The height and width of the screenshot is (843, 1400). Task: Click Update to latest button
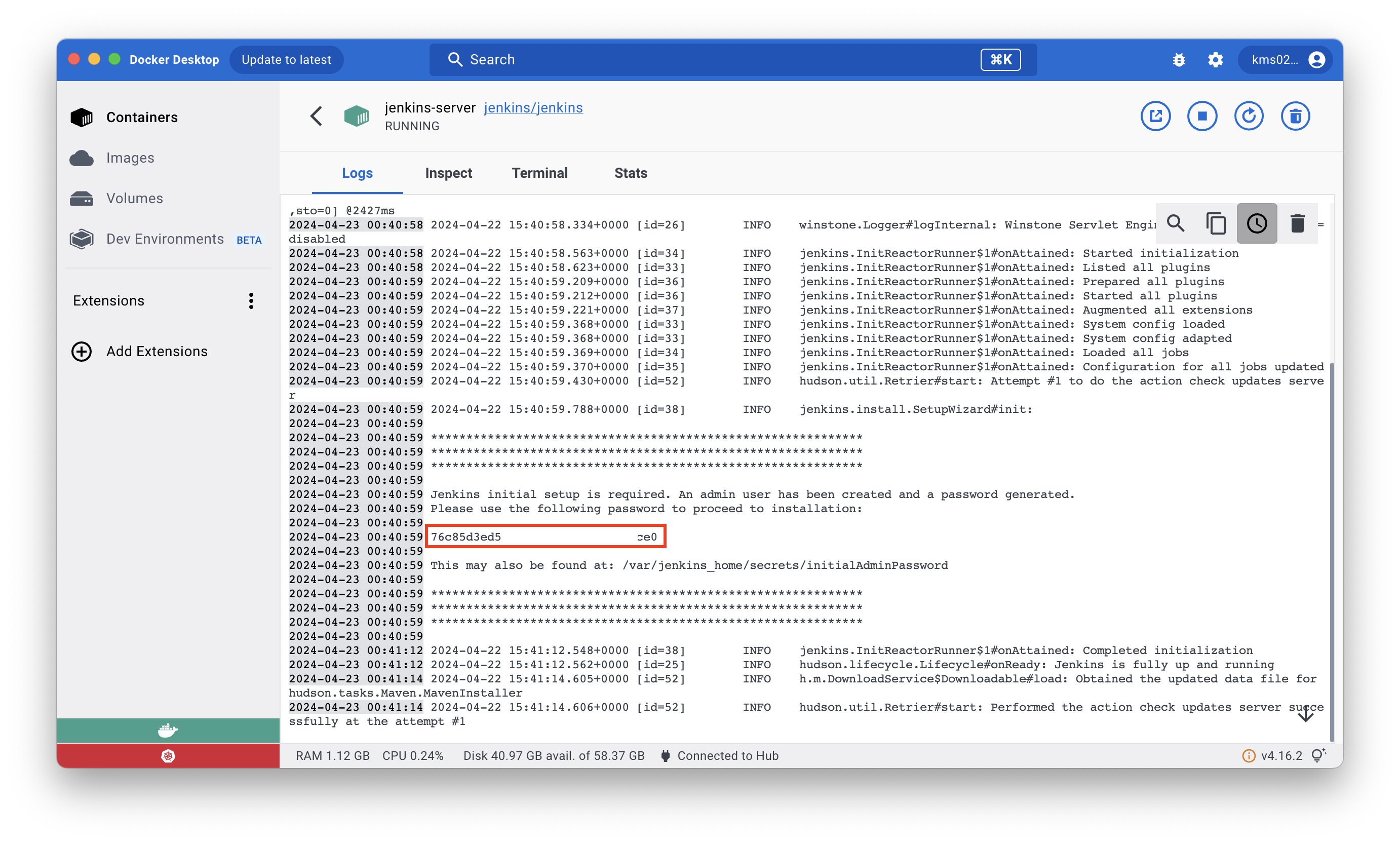coord(286,60)
